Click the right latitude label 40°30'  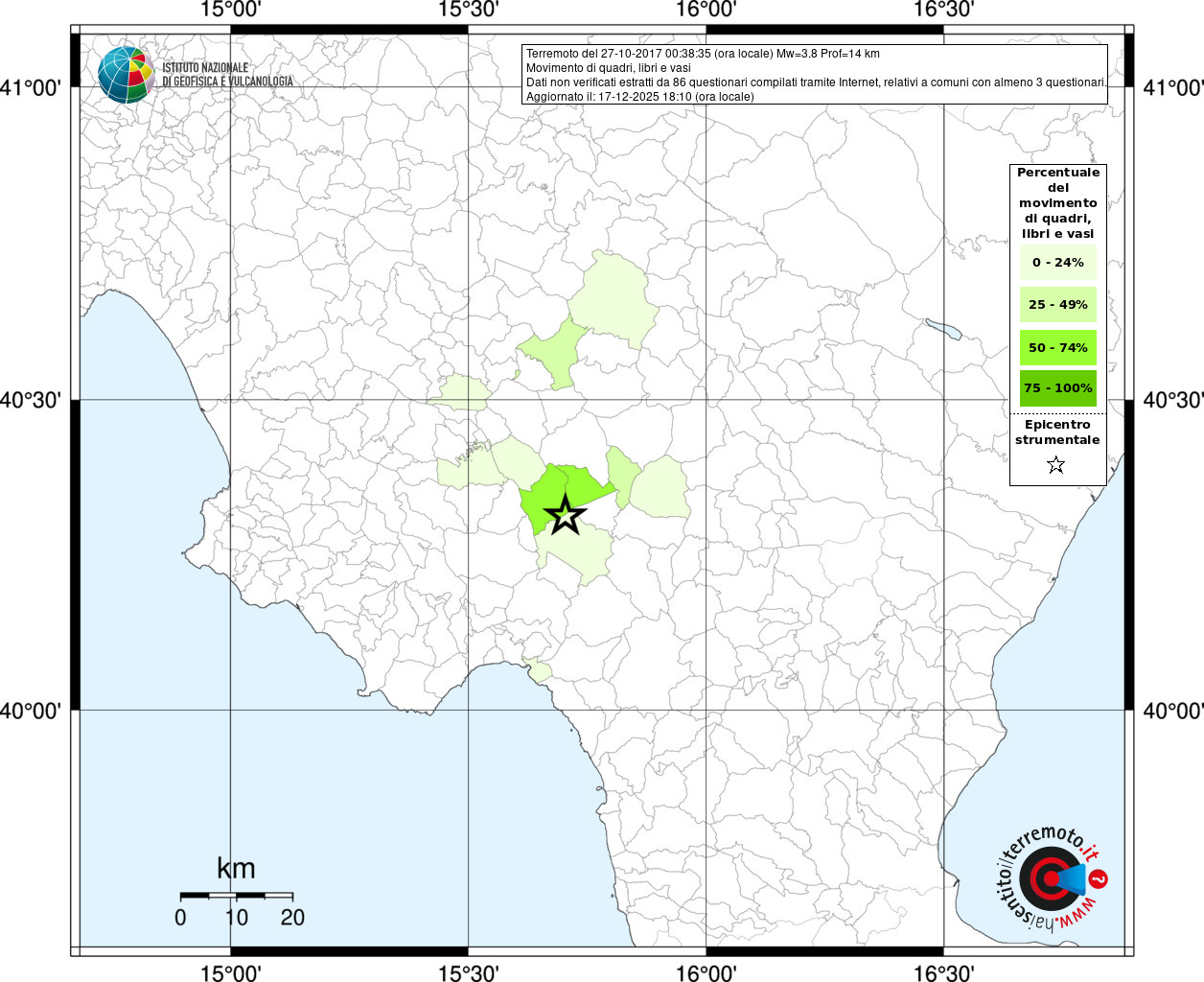tap(1173, 400)
